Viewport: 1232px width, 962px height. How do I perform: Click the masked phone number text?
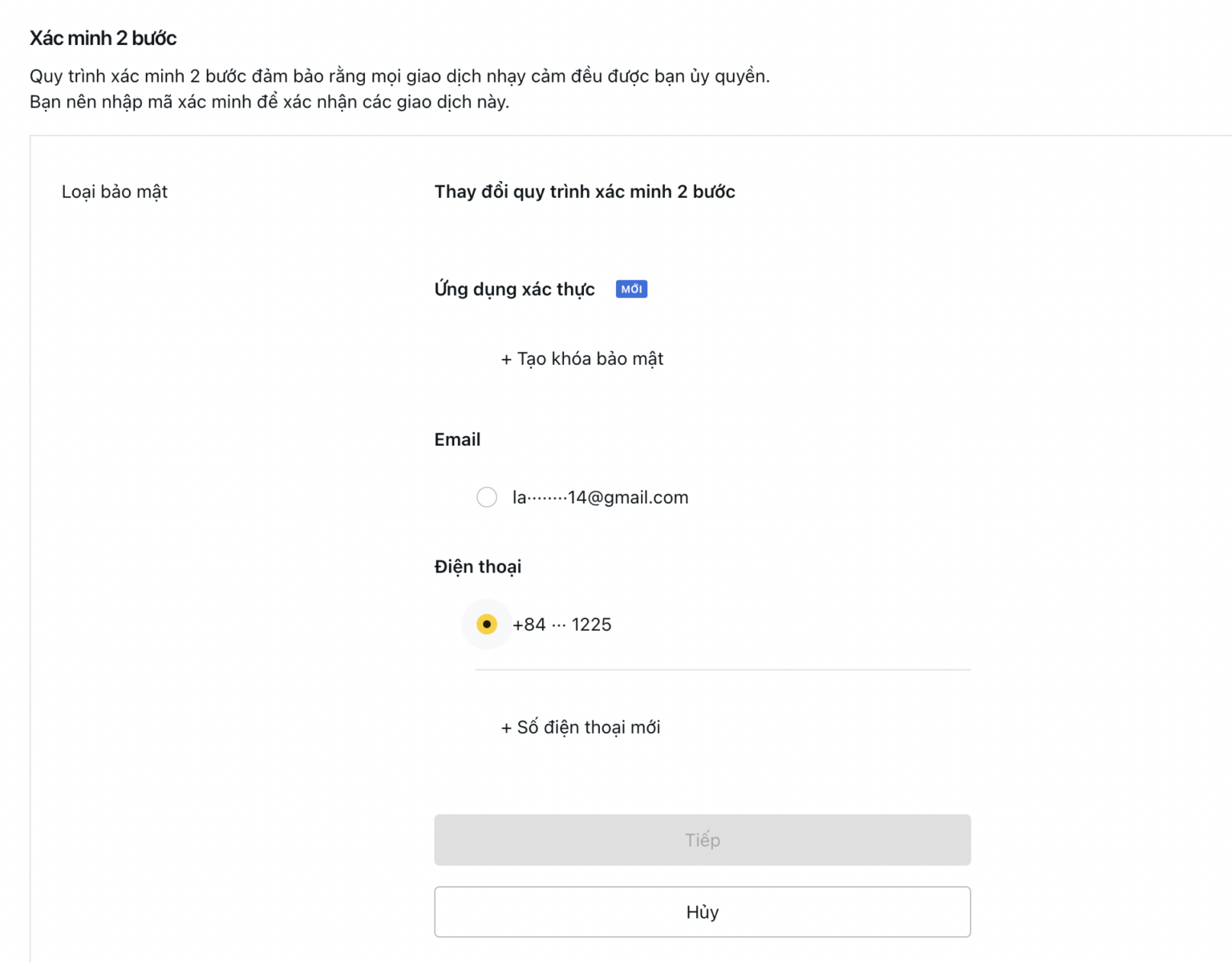click(561, 624)
